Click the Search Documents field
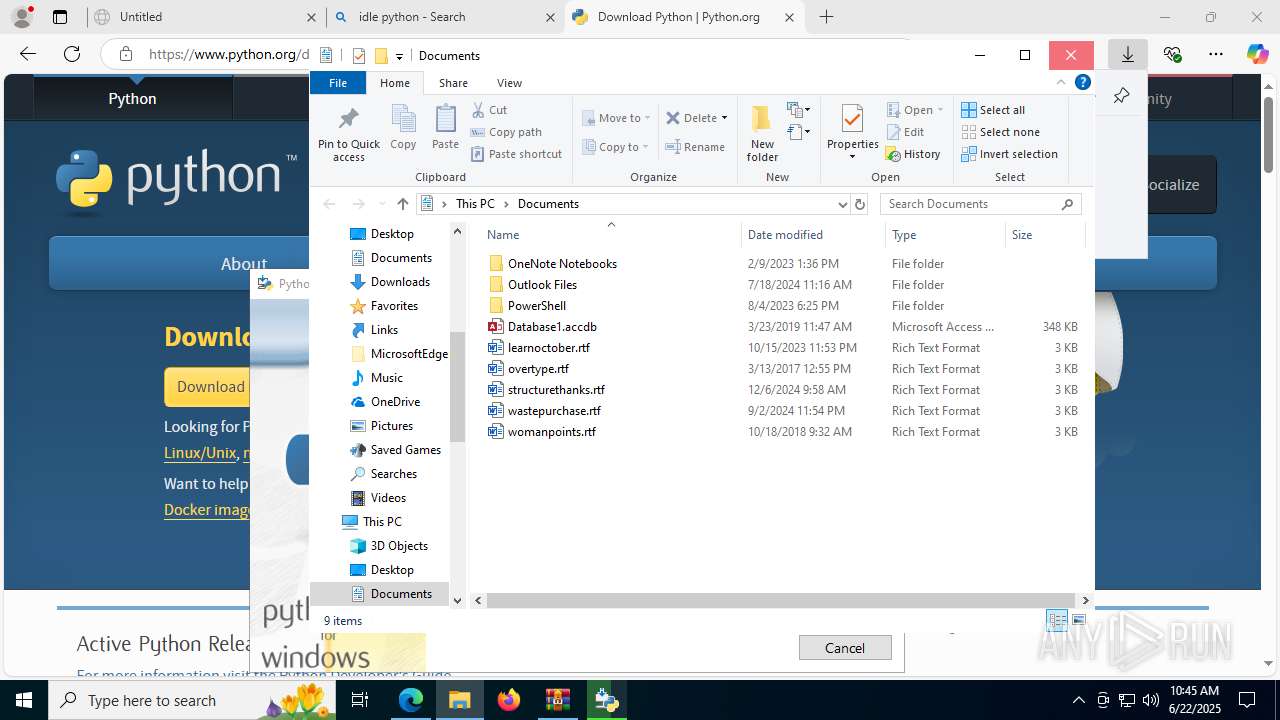Screen dimensions: 1280x720 pos(980,204)
